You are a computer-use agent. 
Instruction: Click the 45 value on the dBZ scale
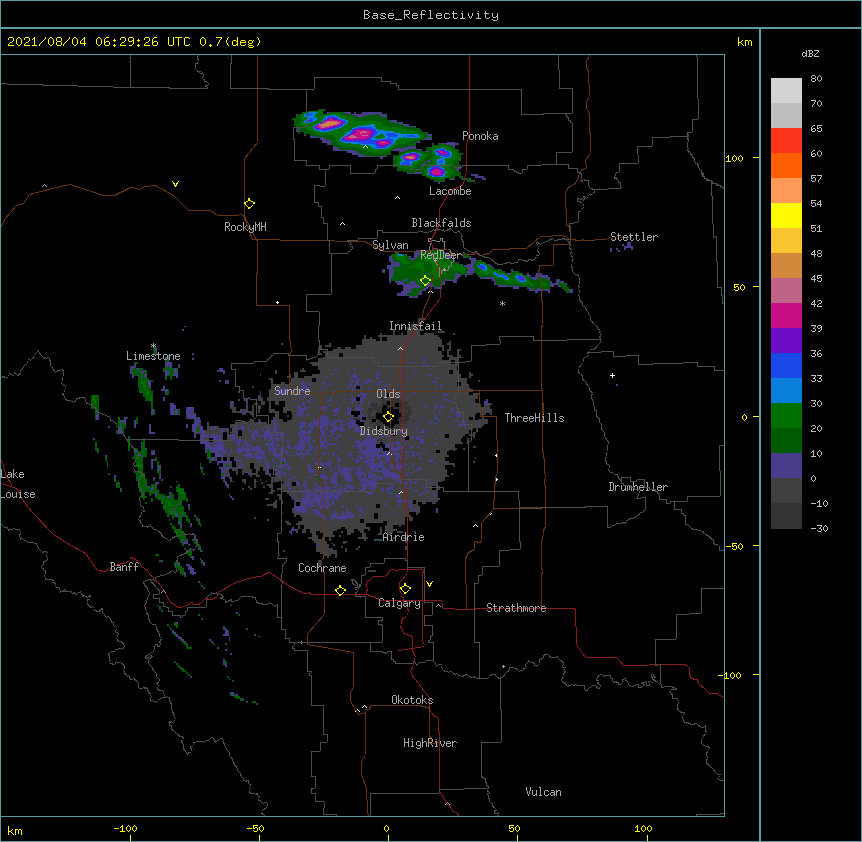pyautogui.click(x=816, y=279)
